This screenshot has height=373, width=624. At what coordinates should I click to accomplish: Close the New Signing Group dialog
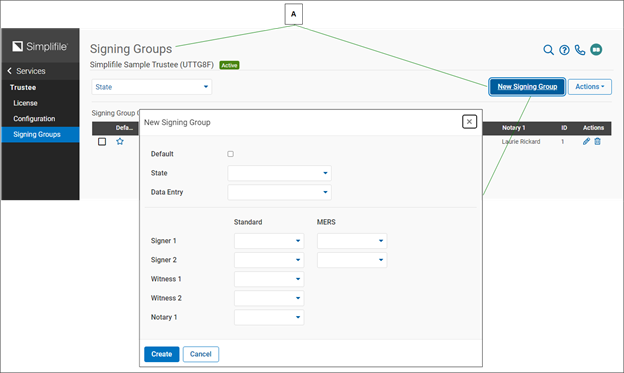pyautogui.click(x=469, y=122)
